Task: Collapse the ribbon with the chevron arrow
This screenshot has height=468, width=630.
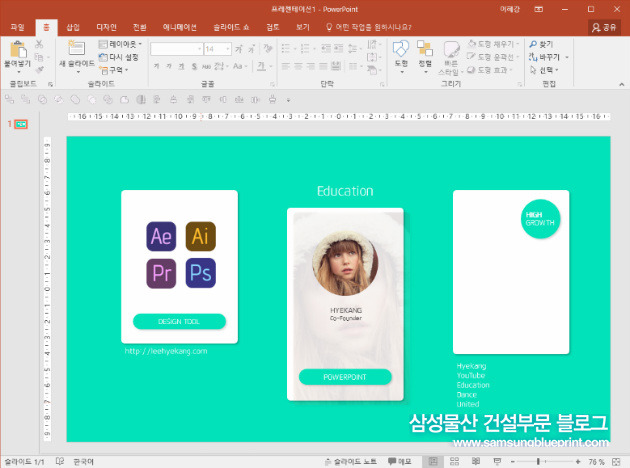Action: (621, 84)
